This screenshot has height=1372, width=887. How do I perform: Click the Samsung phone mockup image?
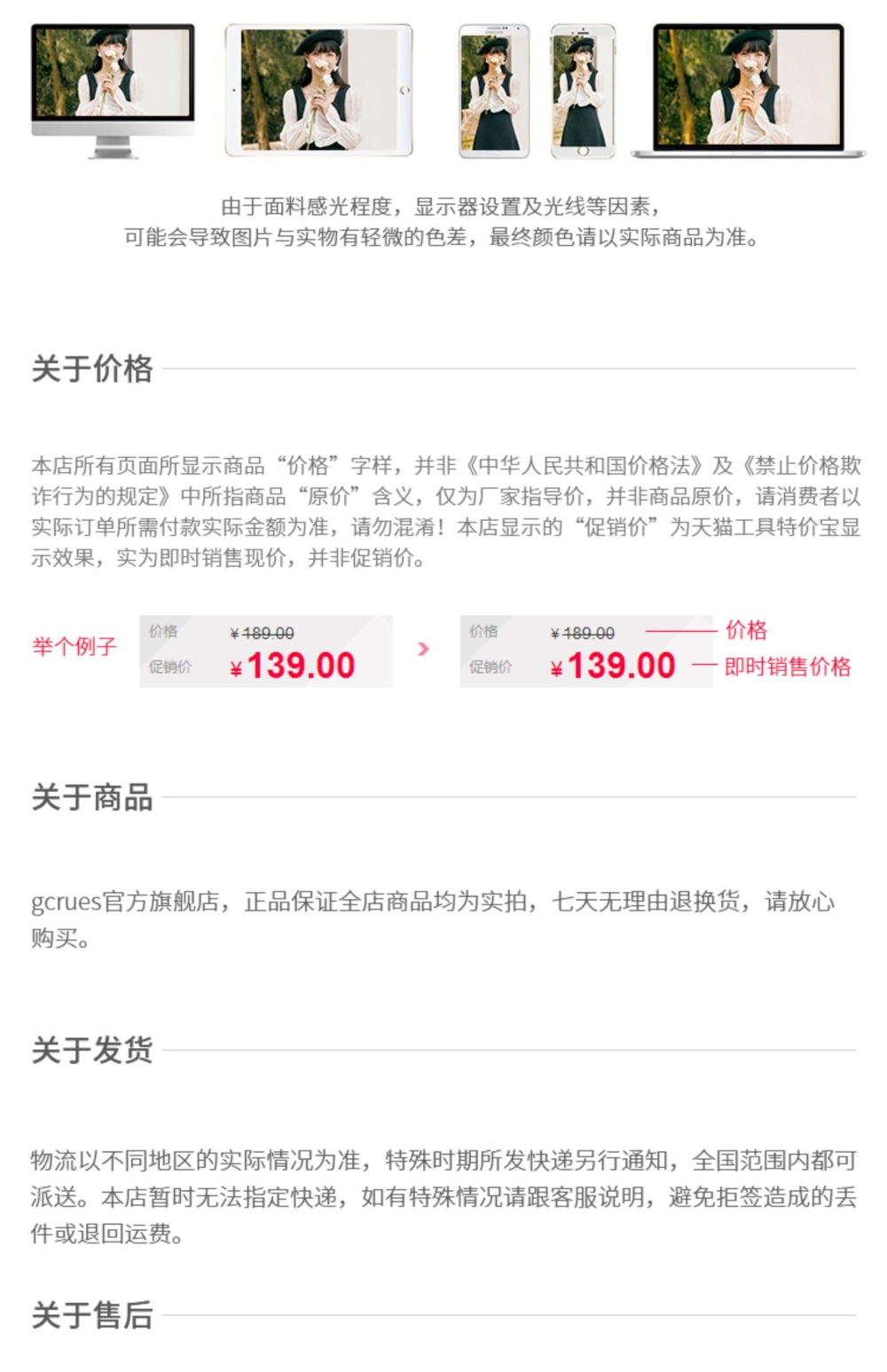(494, 91)
